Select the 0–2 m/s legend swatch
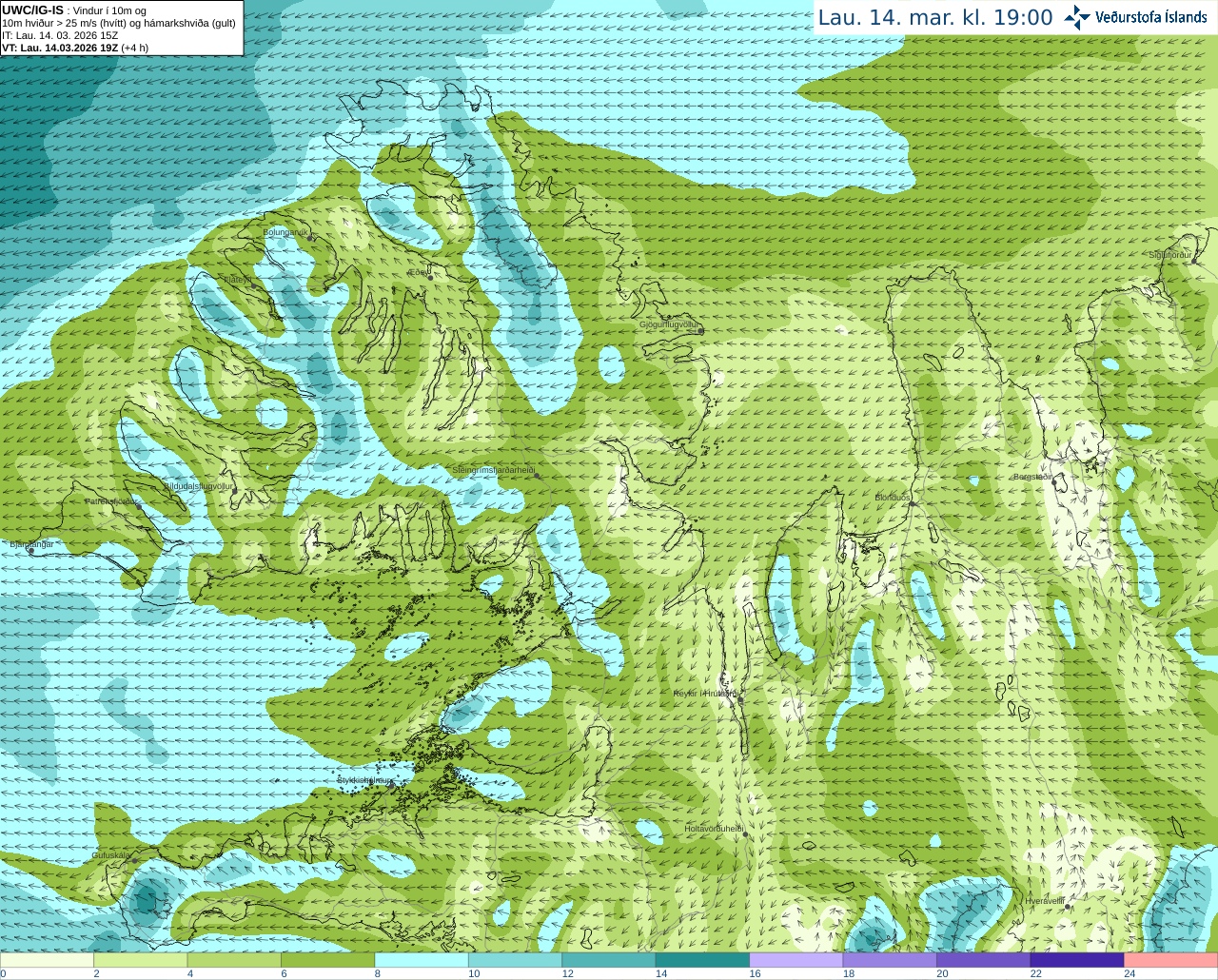This screenshot has height=980, width=1218. 47,959
